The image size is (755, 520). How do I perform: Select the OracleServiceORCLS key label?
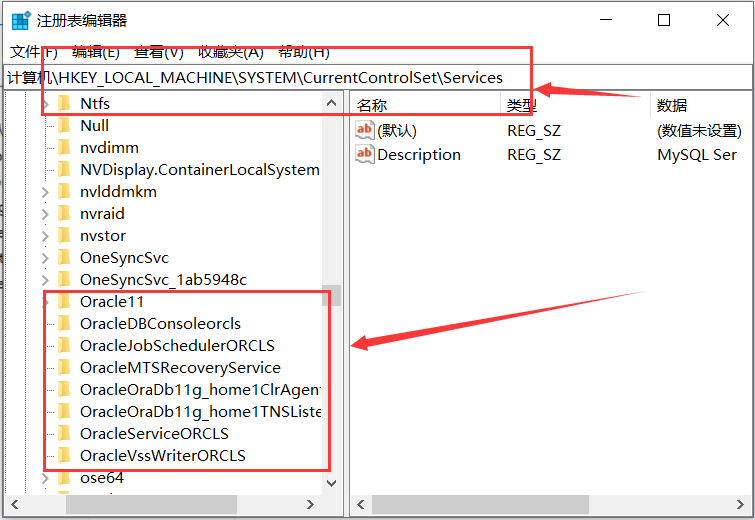point(154,433)
